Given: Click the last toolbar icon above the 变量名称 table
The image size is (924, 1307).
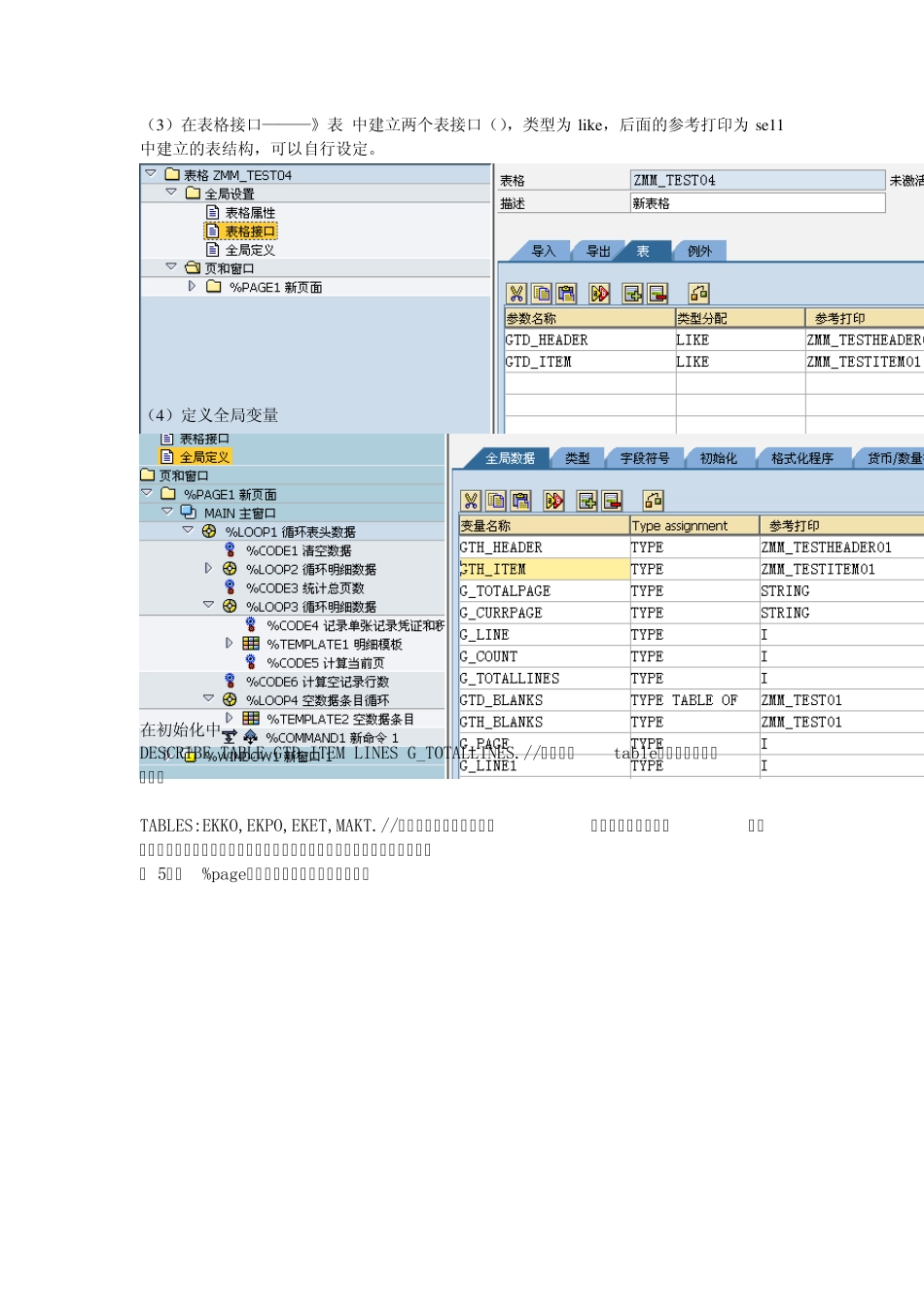Looking at the screenshot, I should tap(653, 501).
